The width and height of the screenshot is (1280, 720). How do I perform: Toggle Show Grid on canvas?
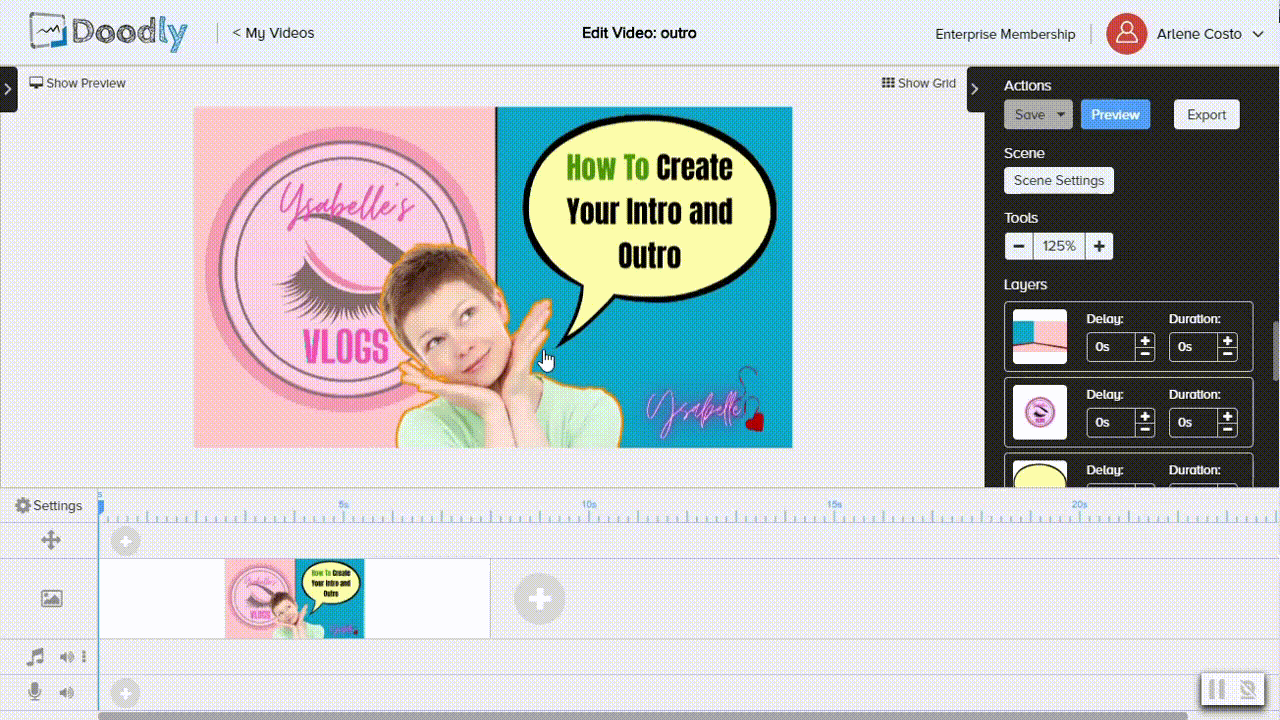click(918, 83)
